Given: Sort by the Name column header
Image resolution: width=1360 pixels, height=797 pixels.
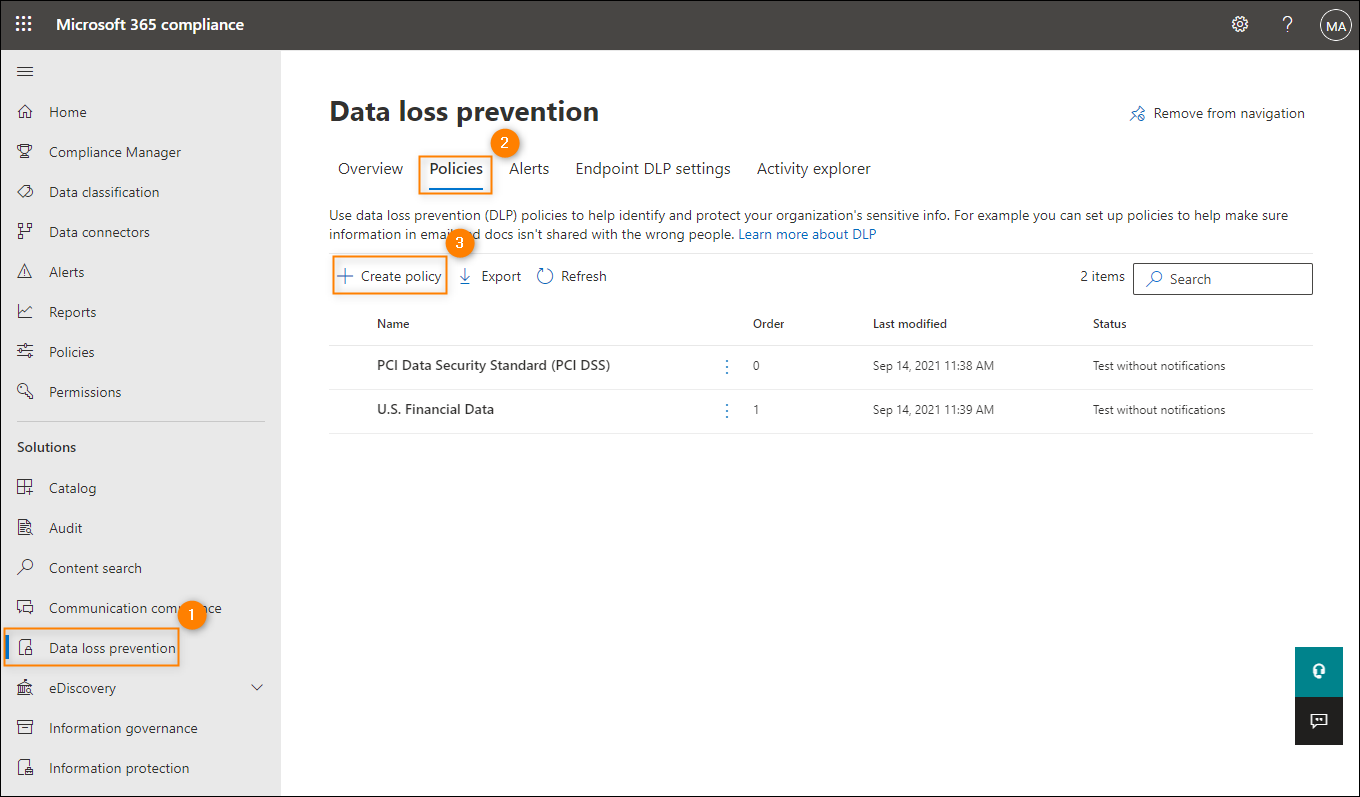Looking at the screenshot, I should (393, 324).
